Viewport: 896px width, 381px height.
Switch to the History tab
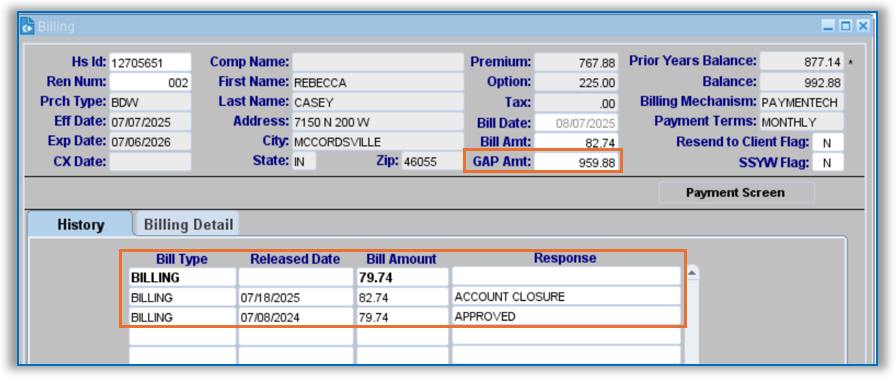pos(81,224)
